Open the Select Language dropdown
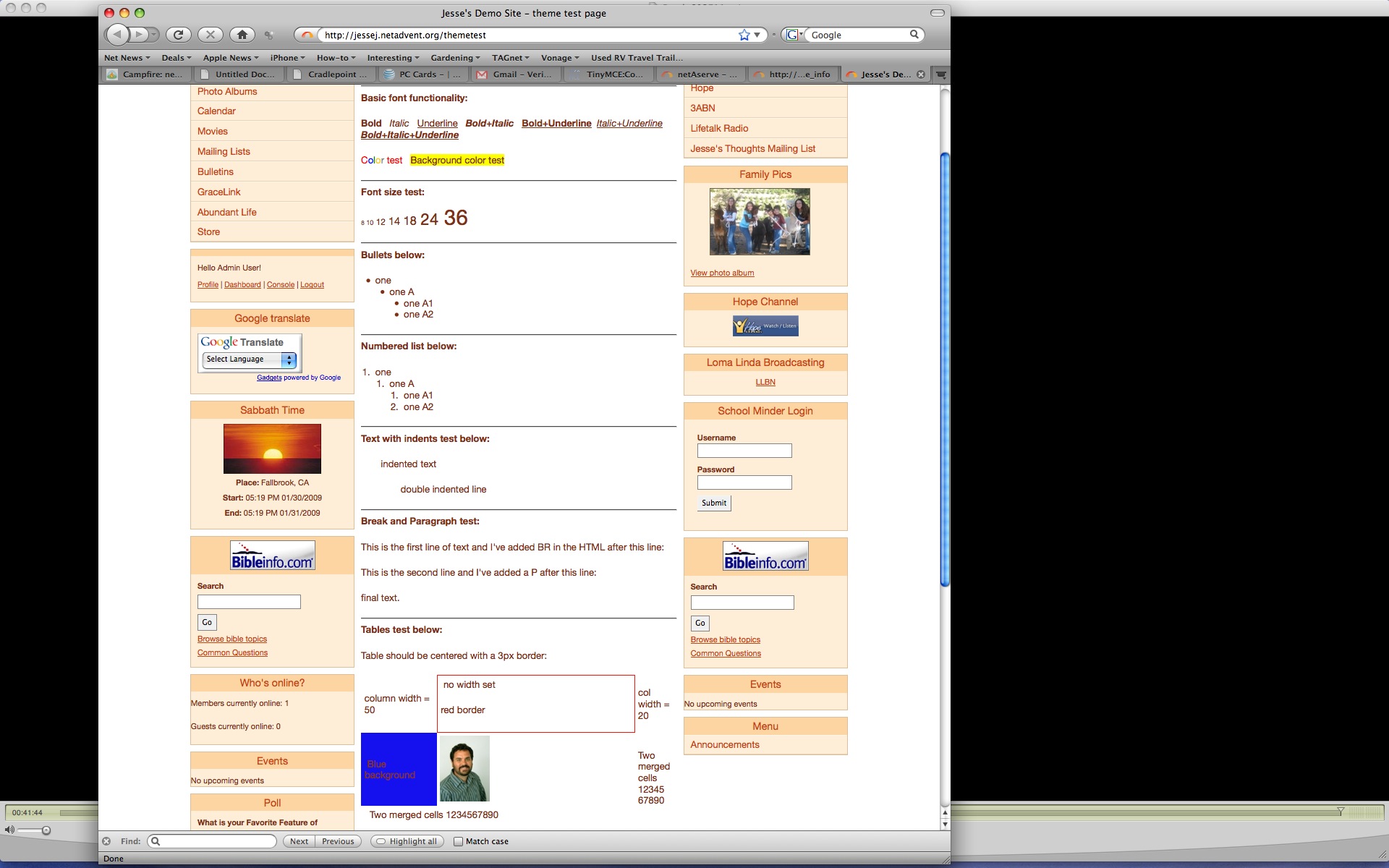 [249, 359]
